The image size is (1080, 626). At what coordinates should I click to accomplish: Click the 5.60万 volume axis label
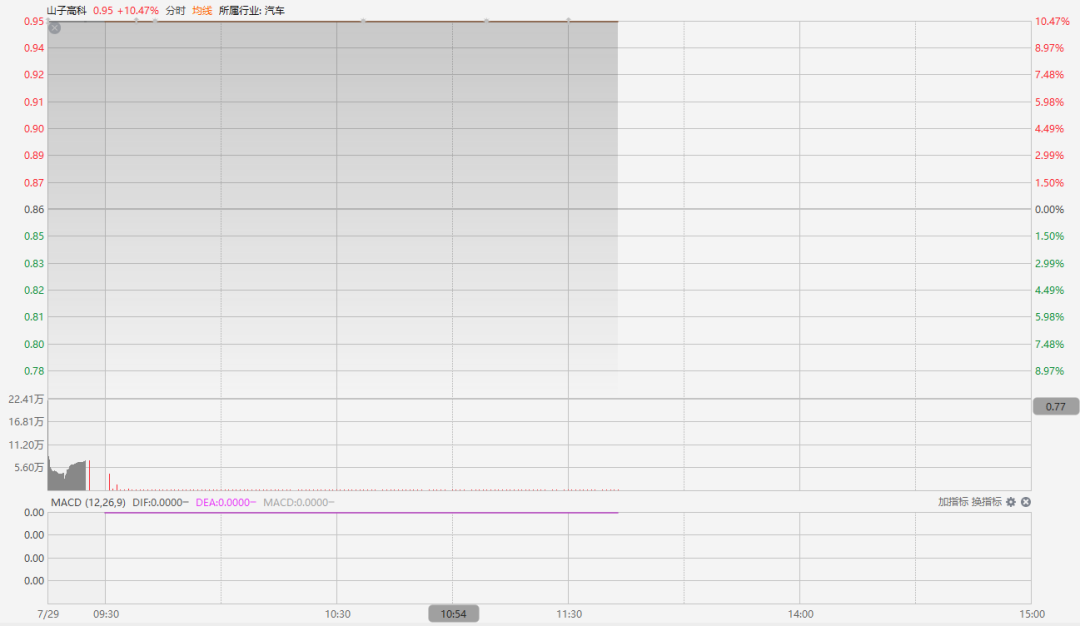pos(29,468)
